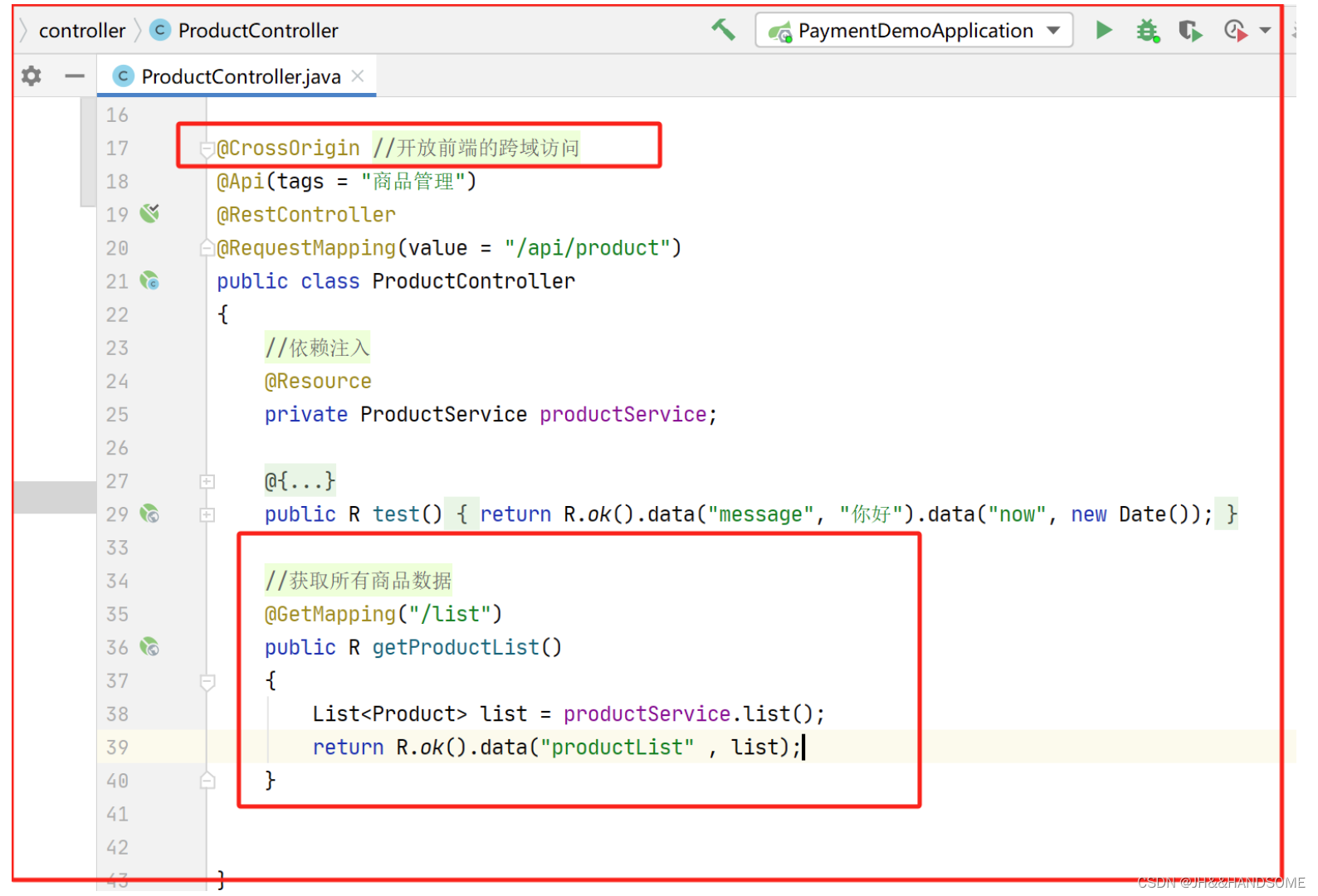Open the settings gear in the tool window

point(32,76)
